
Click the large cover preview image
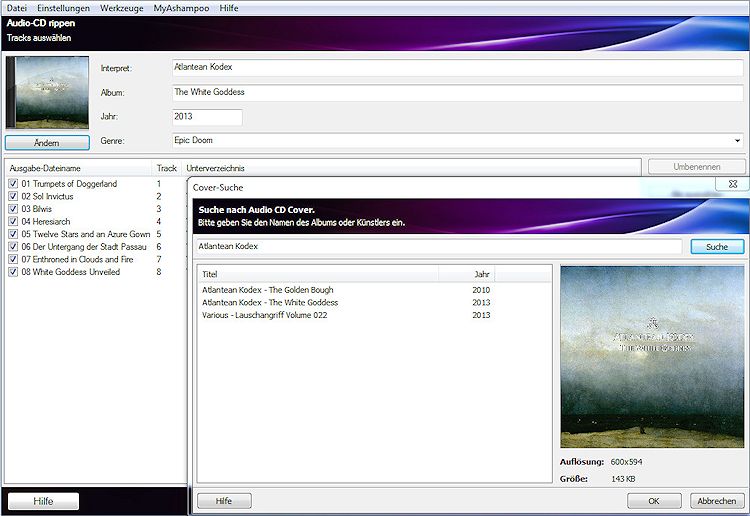click(651, 356)
